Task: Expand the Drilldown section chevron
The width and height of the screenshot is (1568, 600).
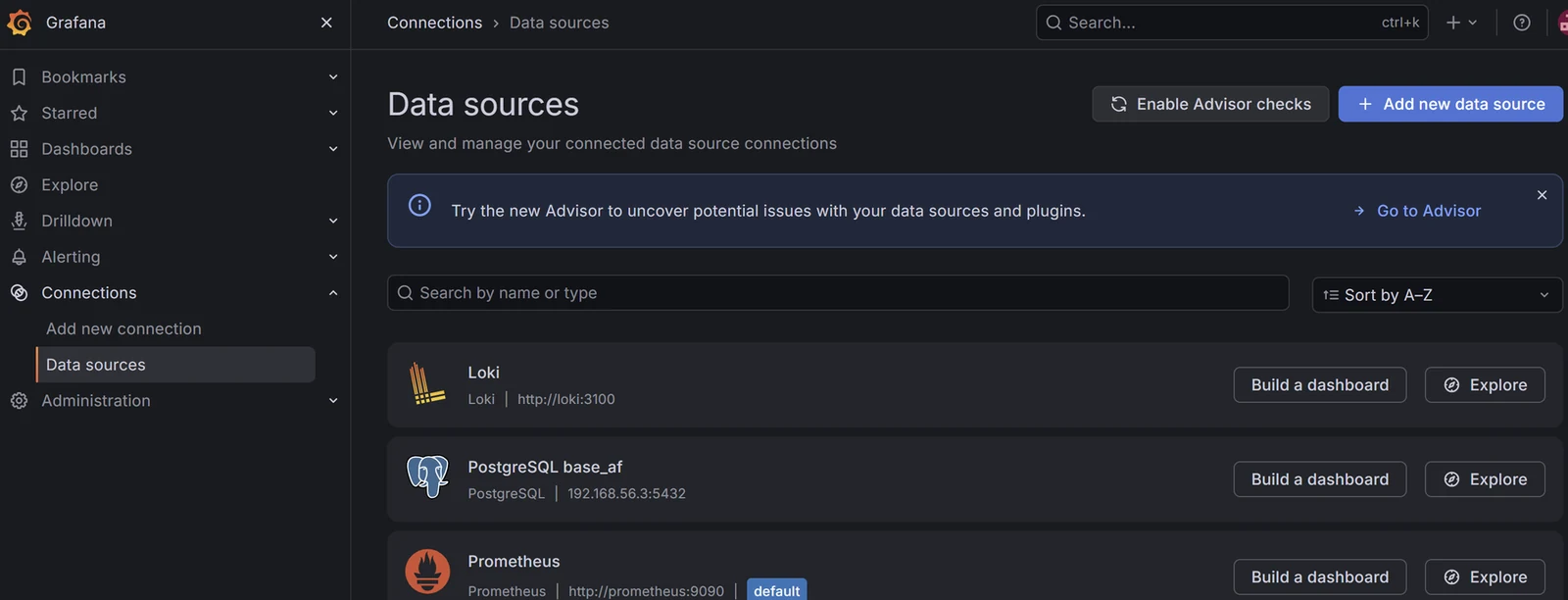Action: point(333,221)
